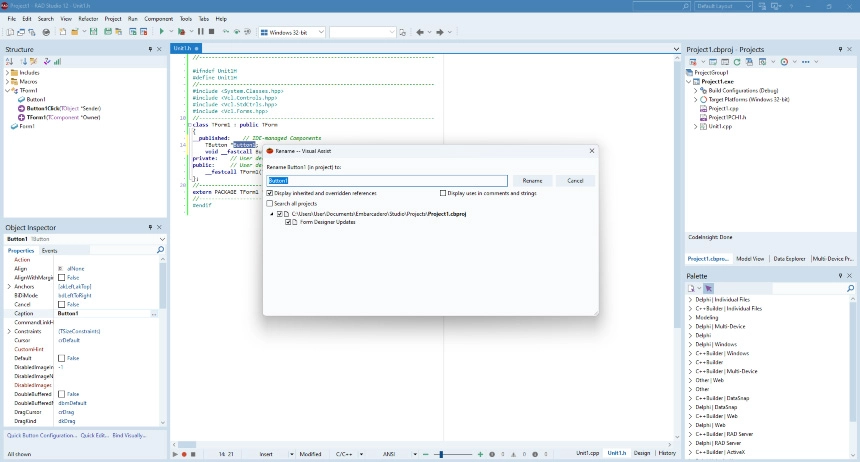Click the green Run button in the toolbar
This screenshot has height=462, width=860.
(x=161, y=32)
